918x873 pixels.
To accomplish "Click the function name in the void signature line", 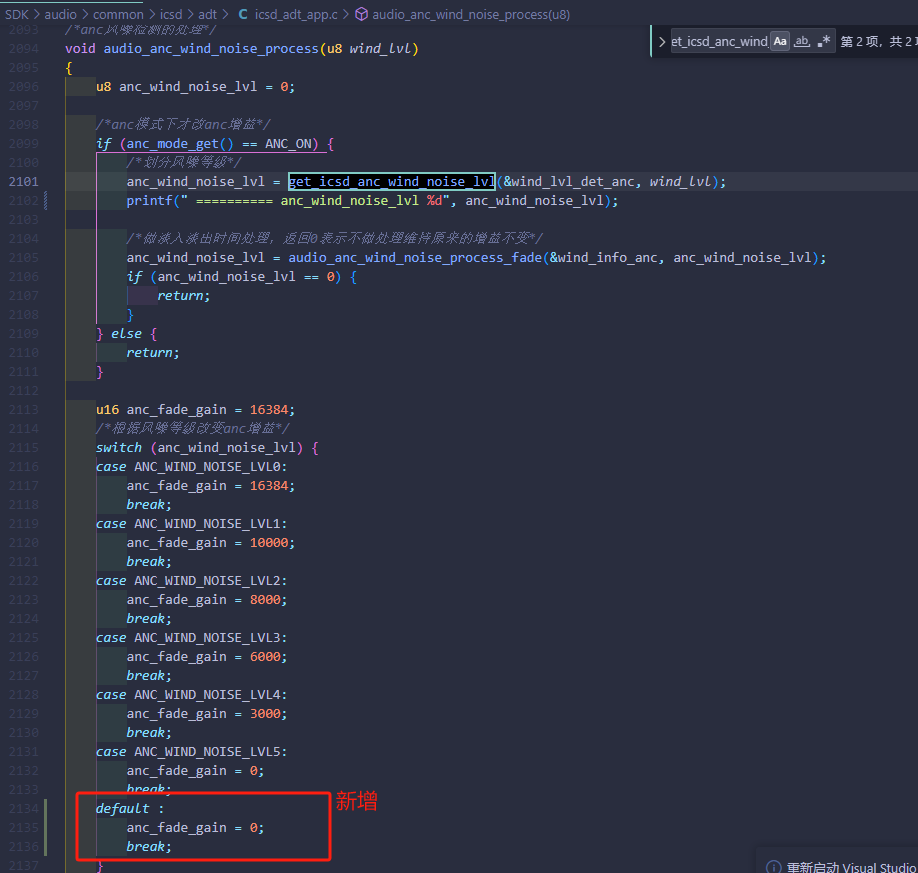I will (x=211, y=49).
